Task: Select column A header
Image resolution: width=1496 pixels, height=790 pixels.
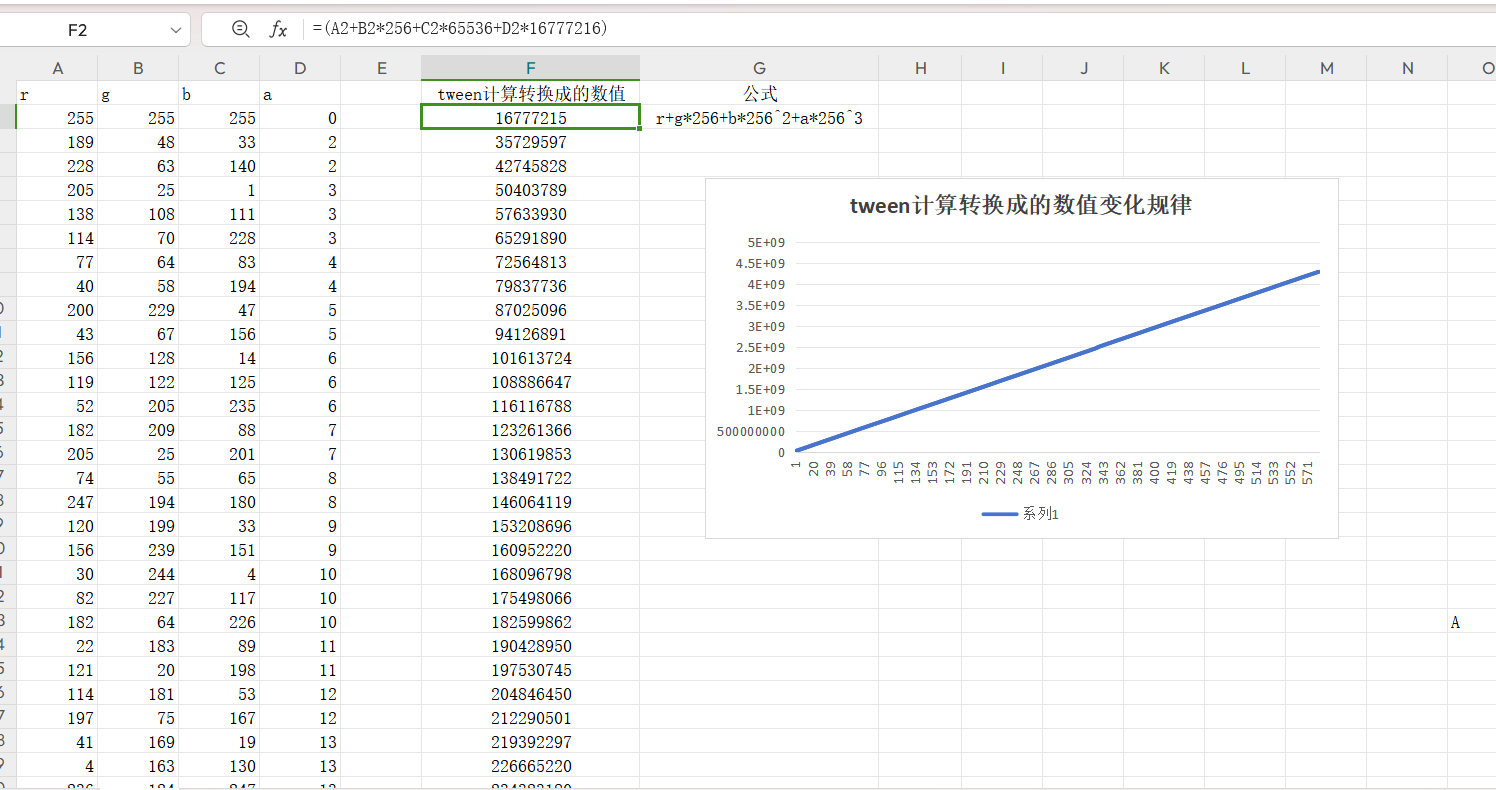Action: 57,68
